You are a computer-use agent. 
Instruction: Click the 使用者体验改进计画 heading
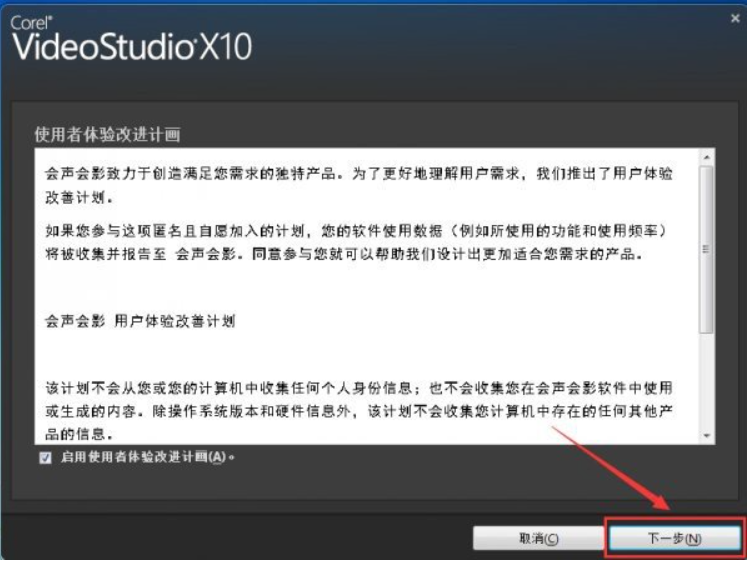[x=107, y=135]
